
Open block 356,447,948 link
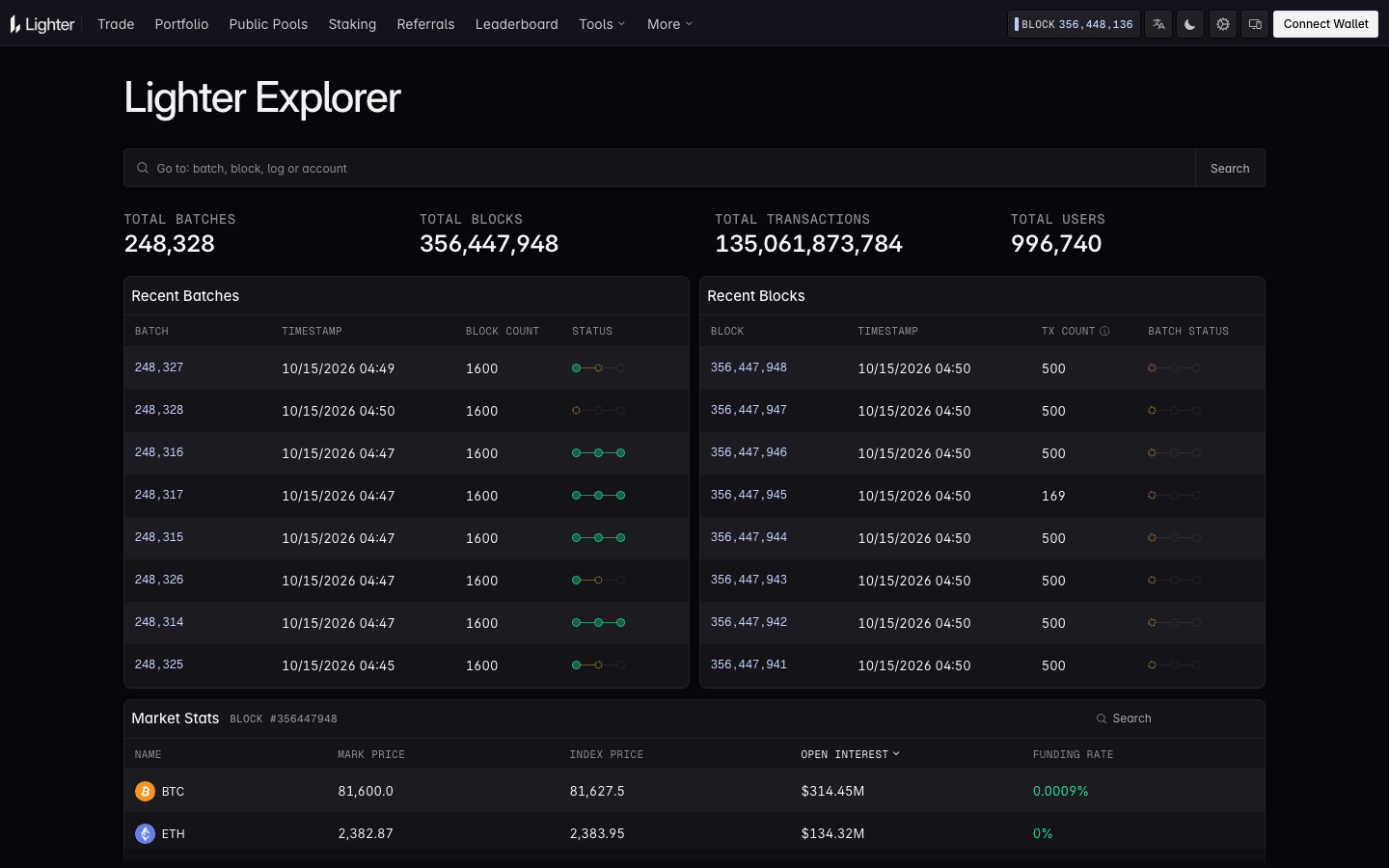pyautogui.click(x=749, y=367)
